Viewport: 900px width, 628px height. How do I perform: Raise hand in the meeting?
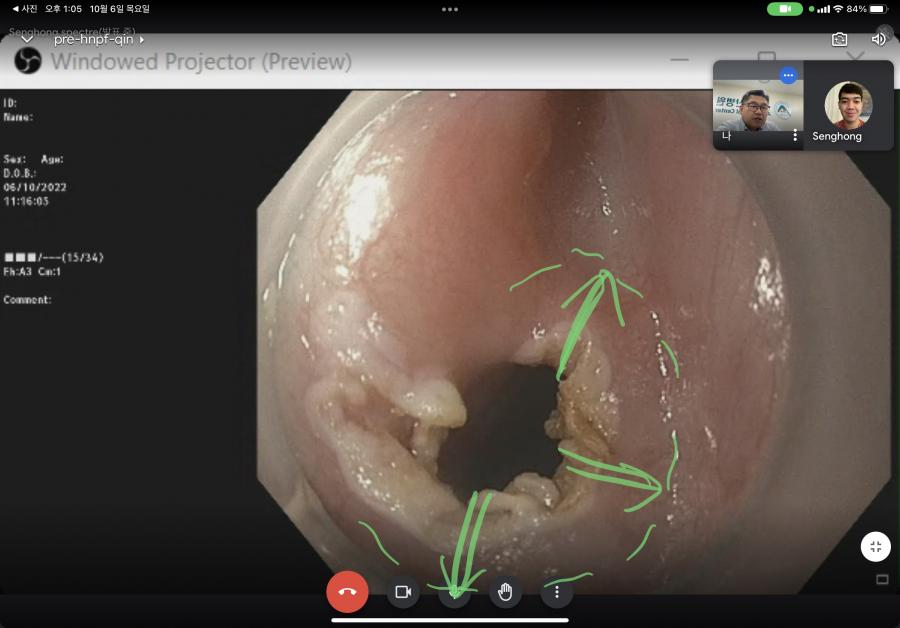(x=505, y=591)
